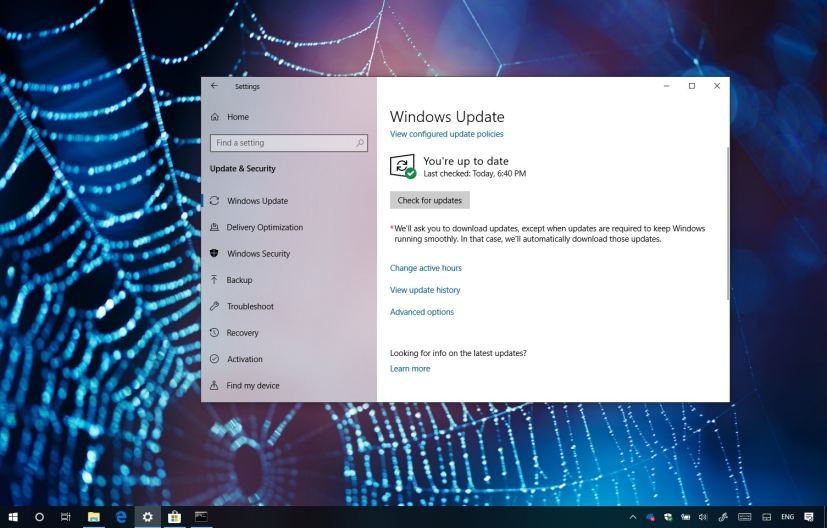Image resolution: width=827 pixels, height=528 pixels.
Task: Open Find my device section
Action: [253, 386]
